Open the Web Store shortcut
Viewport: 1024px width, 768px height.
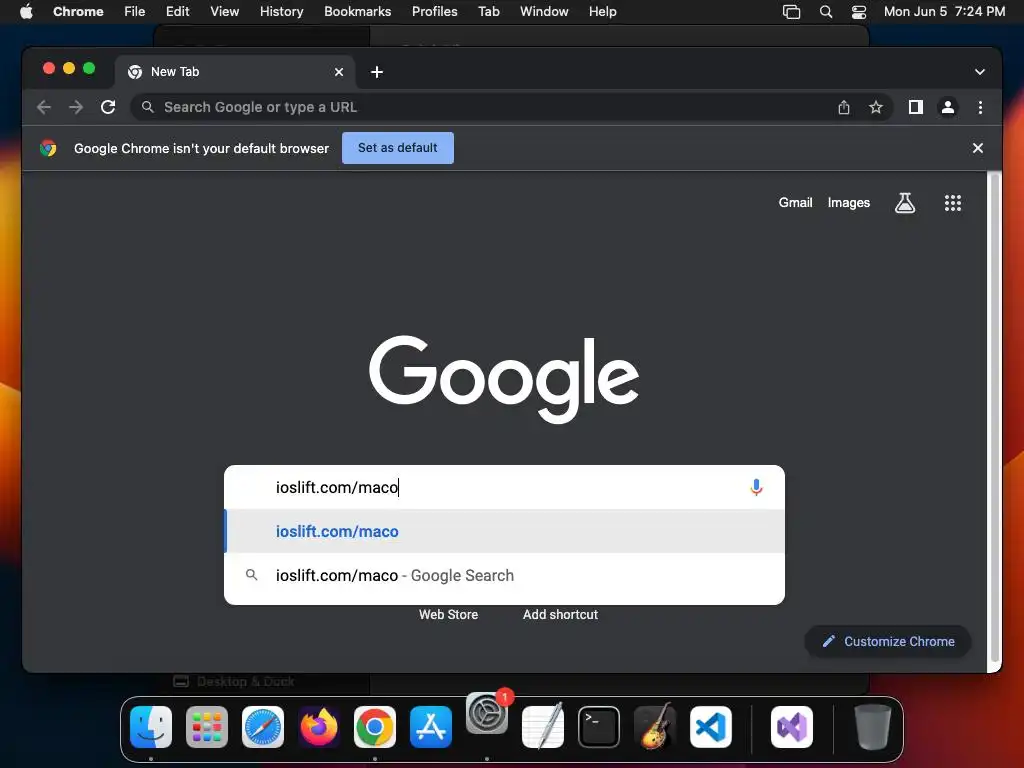click(448, 615)
